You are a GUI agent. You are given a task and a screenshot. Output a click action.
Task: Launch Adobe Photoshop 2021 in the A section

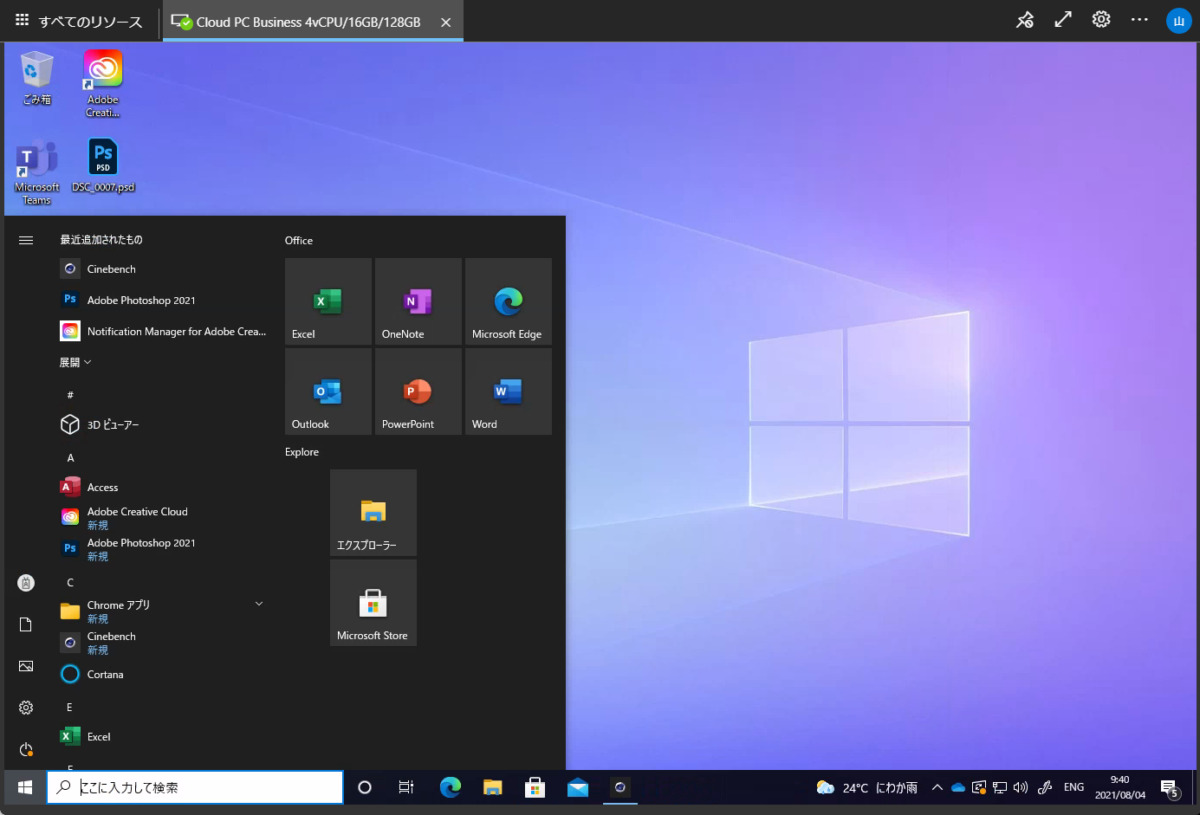163,549
